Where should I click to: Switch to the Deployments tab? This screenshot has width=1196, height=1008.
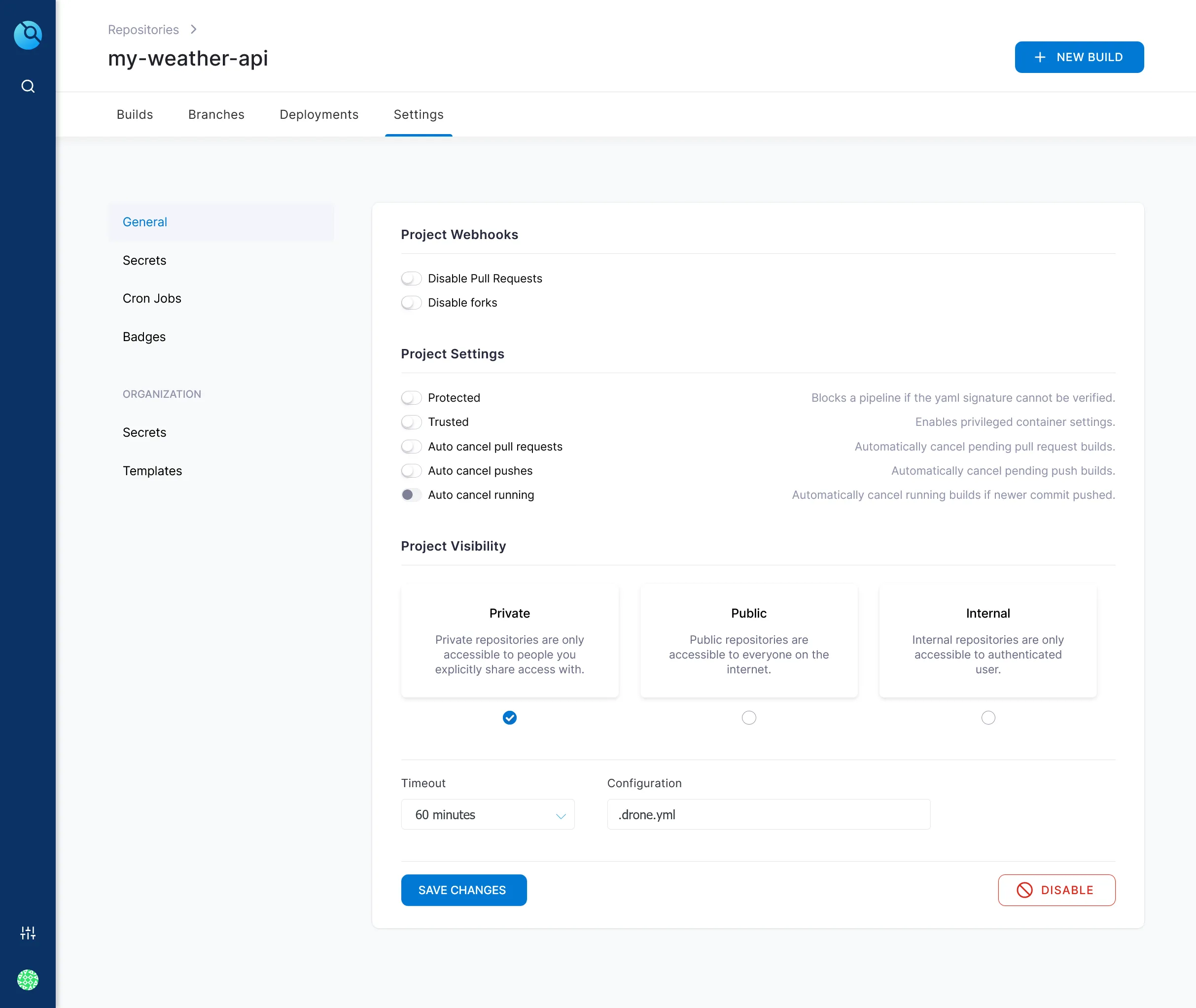(x=318, y=114)
